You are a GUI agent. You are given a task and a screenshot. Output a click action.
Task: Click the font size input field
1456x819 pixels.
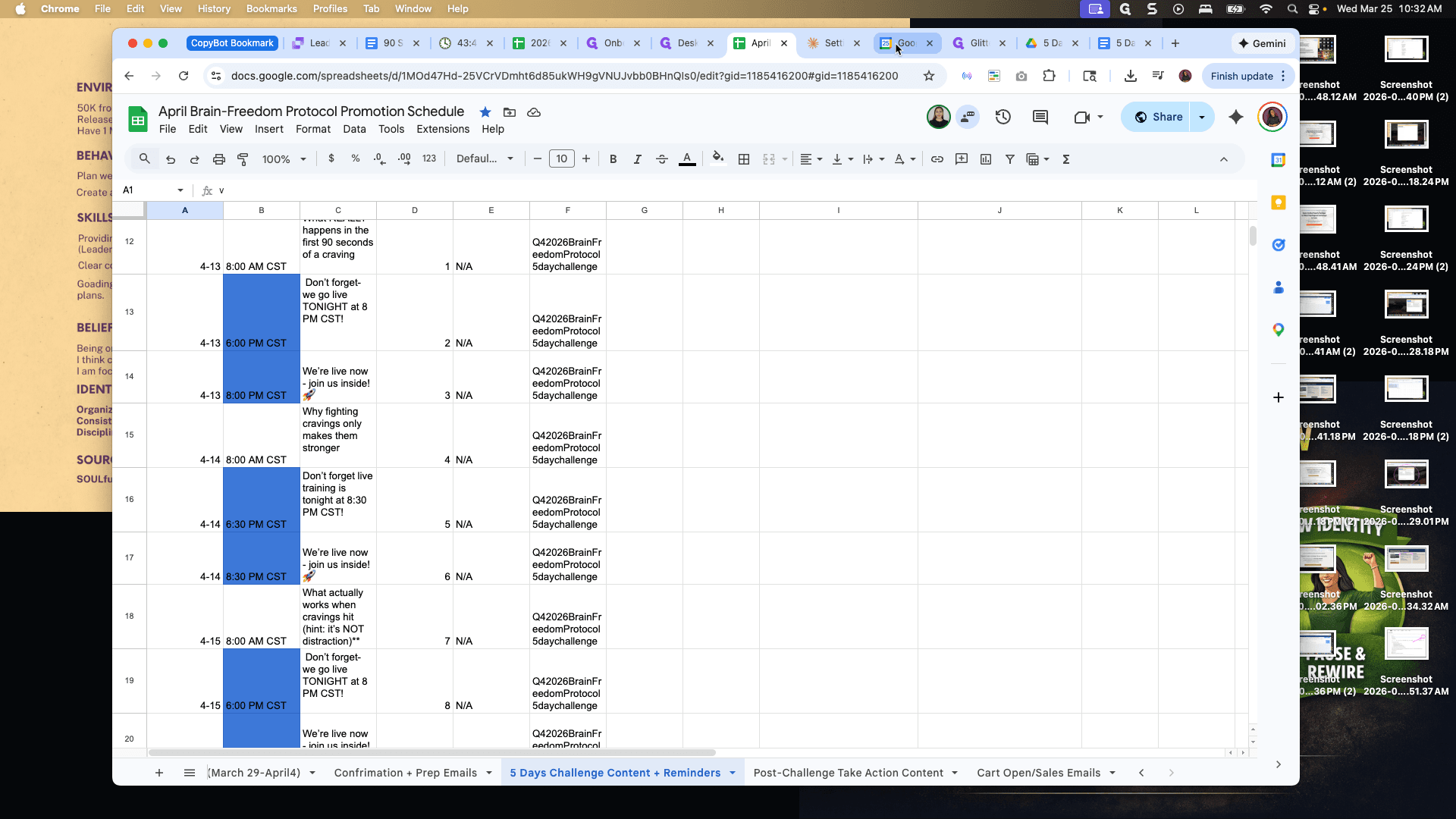[562, 159]
